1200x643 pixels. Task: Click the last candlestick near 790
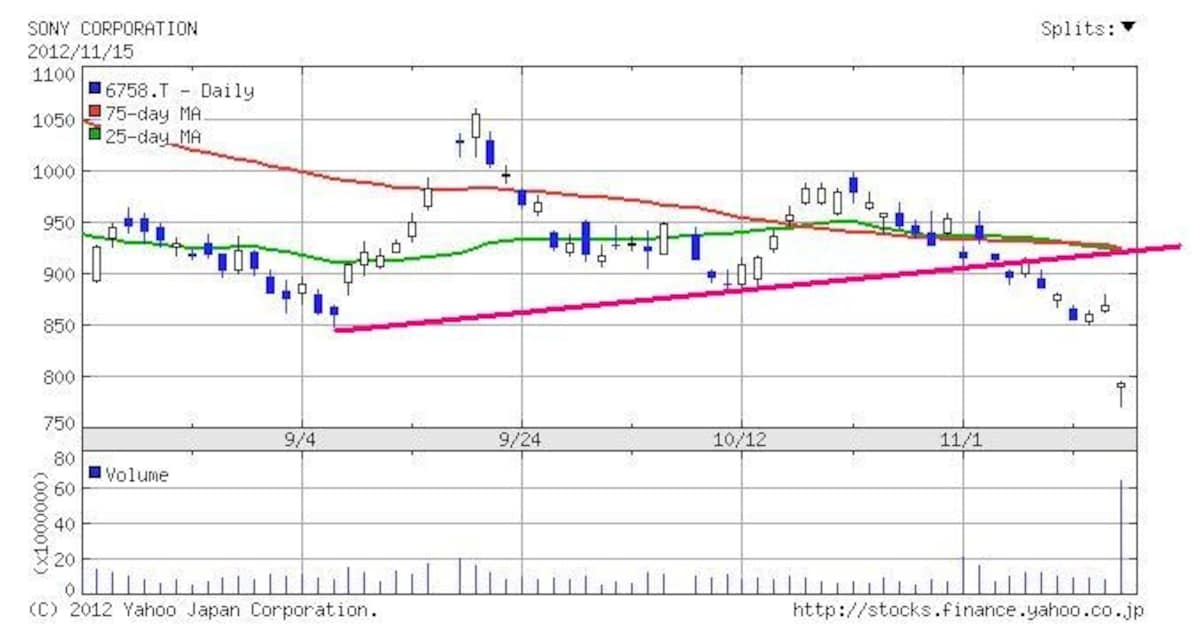(x=1121, y=393)
